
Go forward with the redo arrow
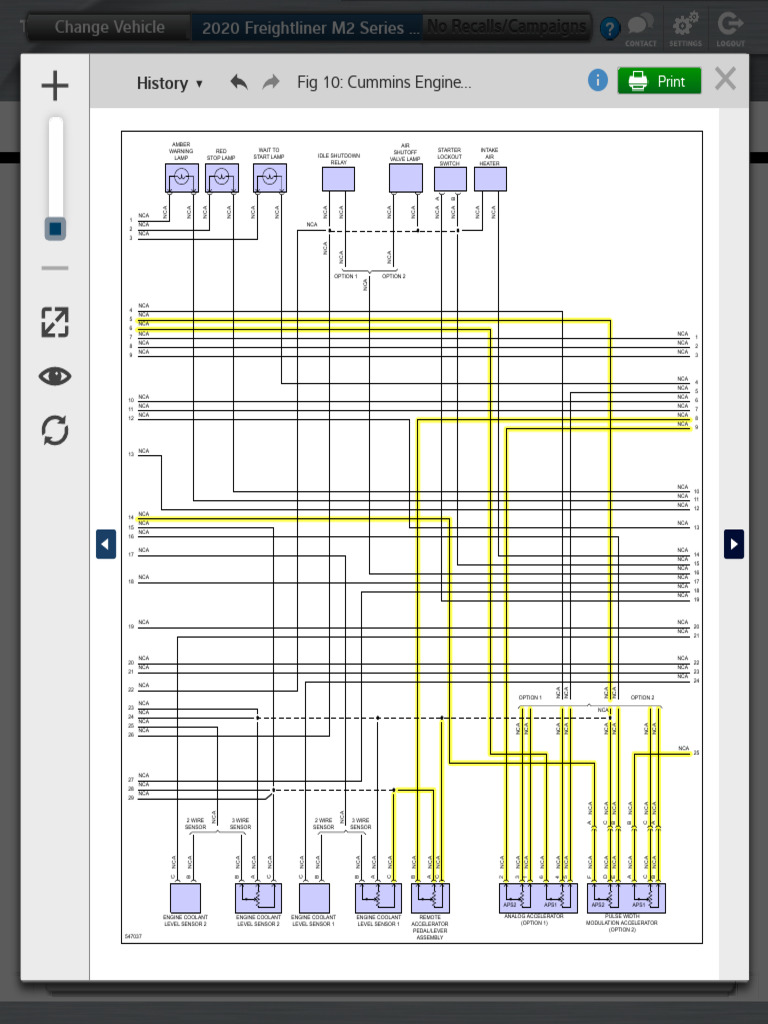pyautogui.click(x=271, y=82)
